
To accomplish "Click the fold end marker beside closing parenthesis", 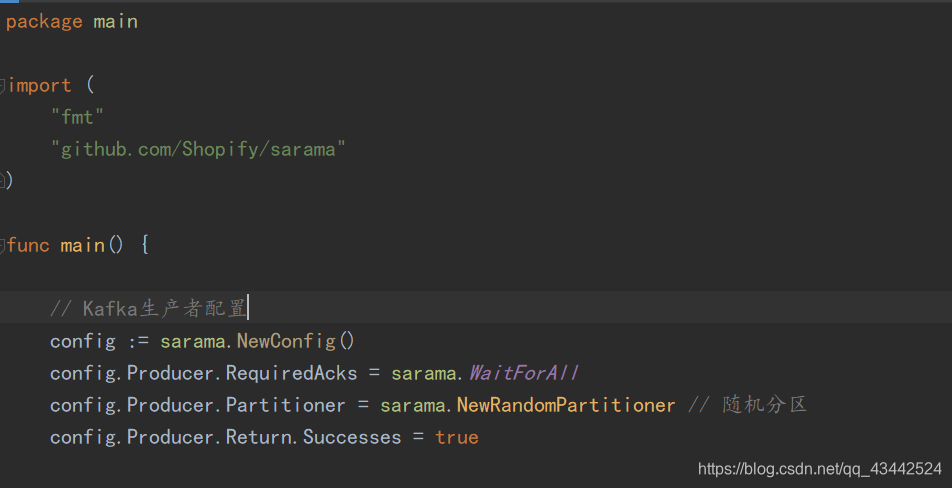I will 2,180.
